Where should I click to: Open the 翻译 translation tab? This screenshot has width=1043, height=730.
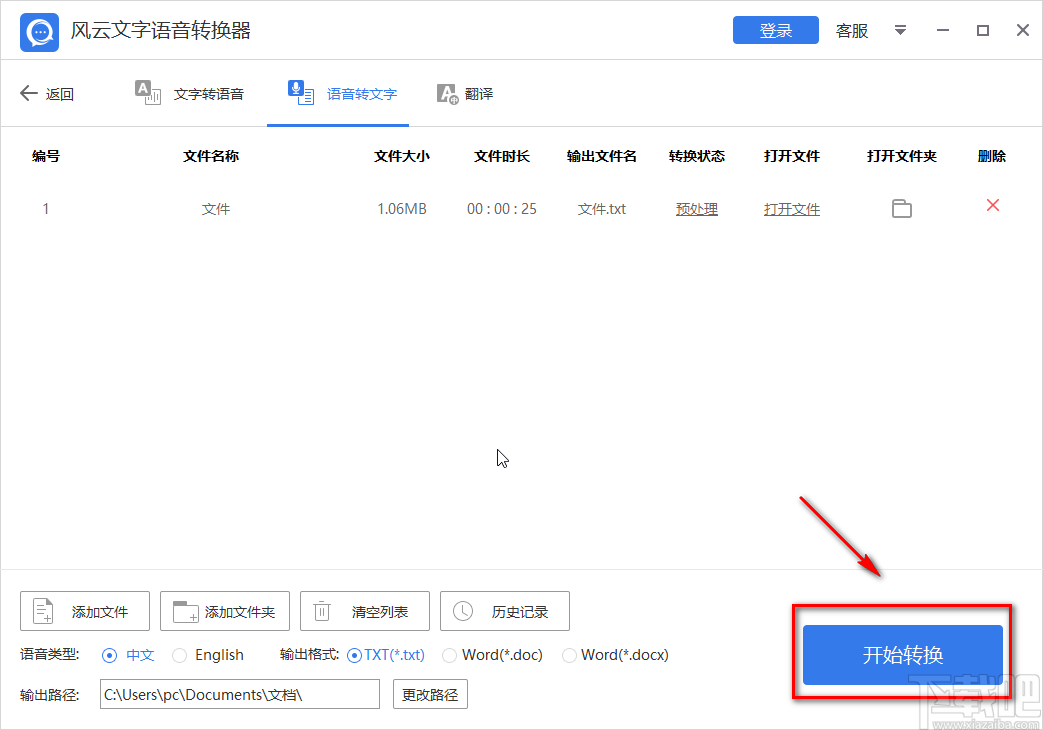click(465, 93)
